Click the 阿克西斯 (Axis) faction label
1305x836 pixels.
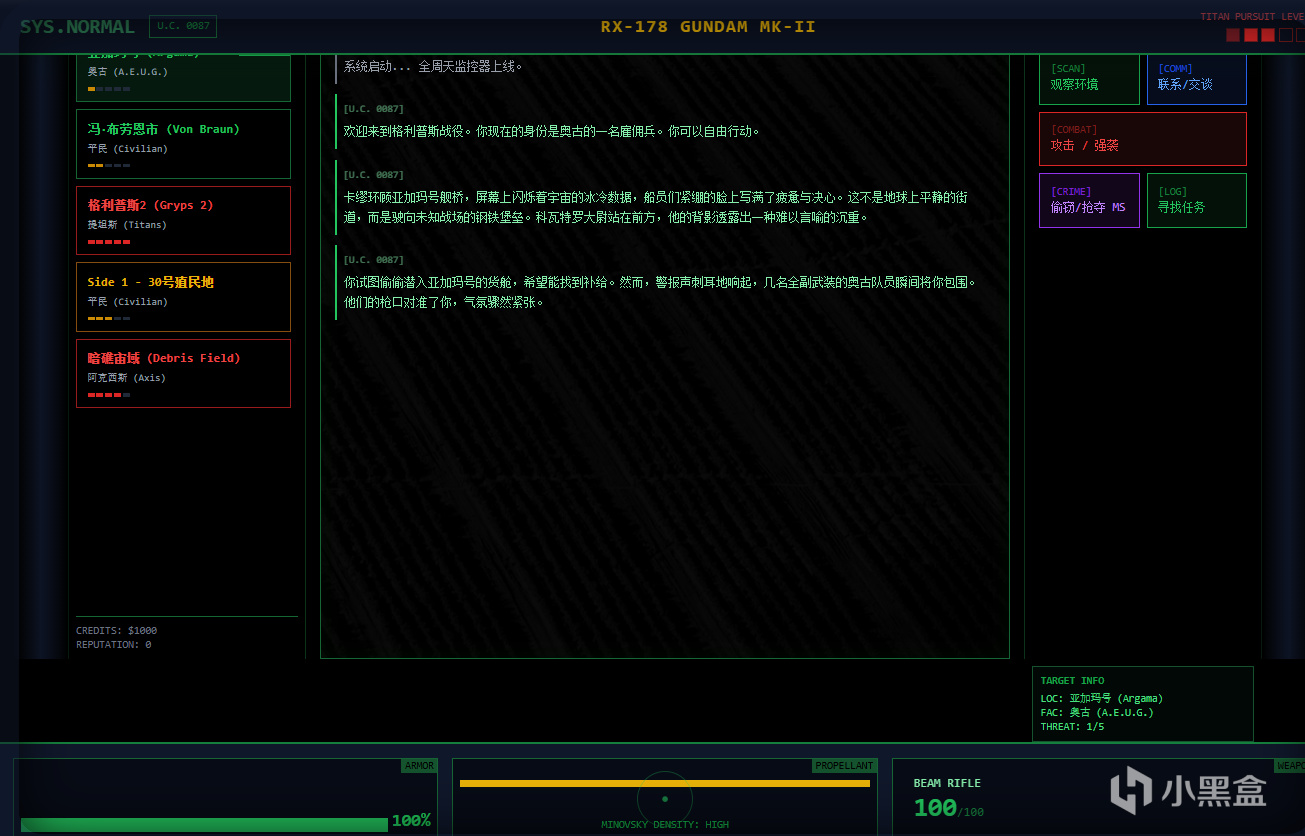click(x=127, y=378)
